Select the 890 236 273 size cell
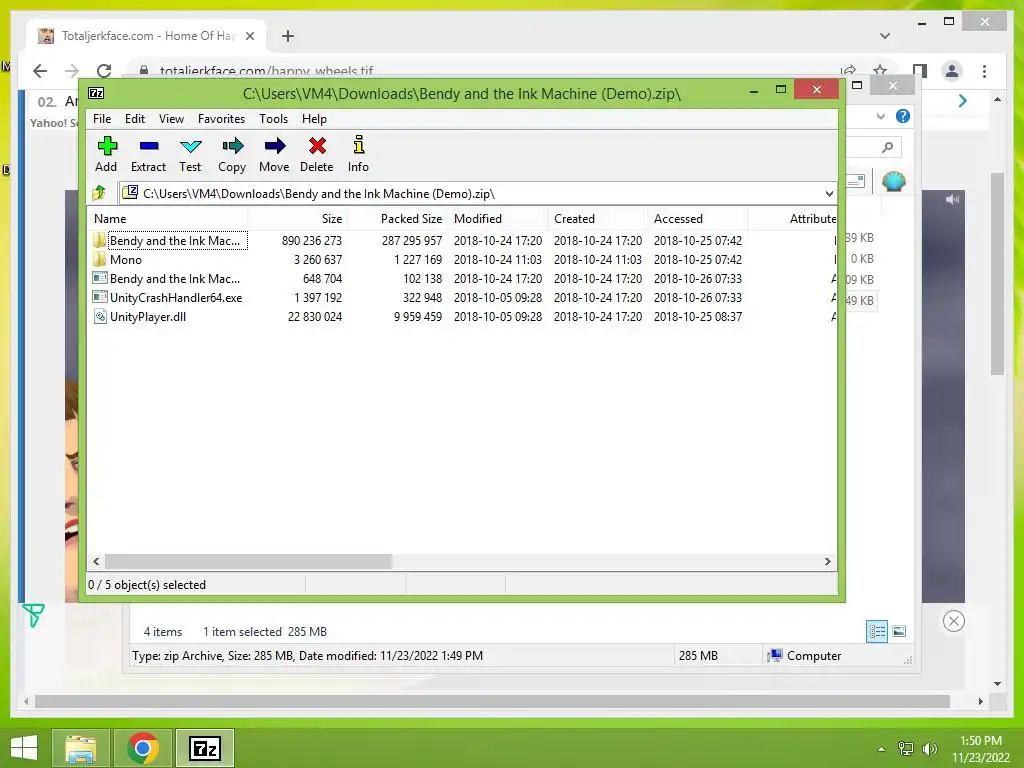The image size is (1024, 768). click(x=312, y=240)
